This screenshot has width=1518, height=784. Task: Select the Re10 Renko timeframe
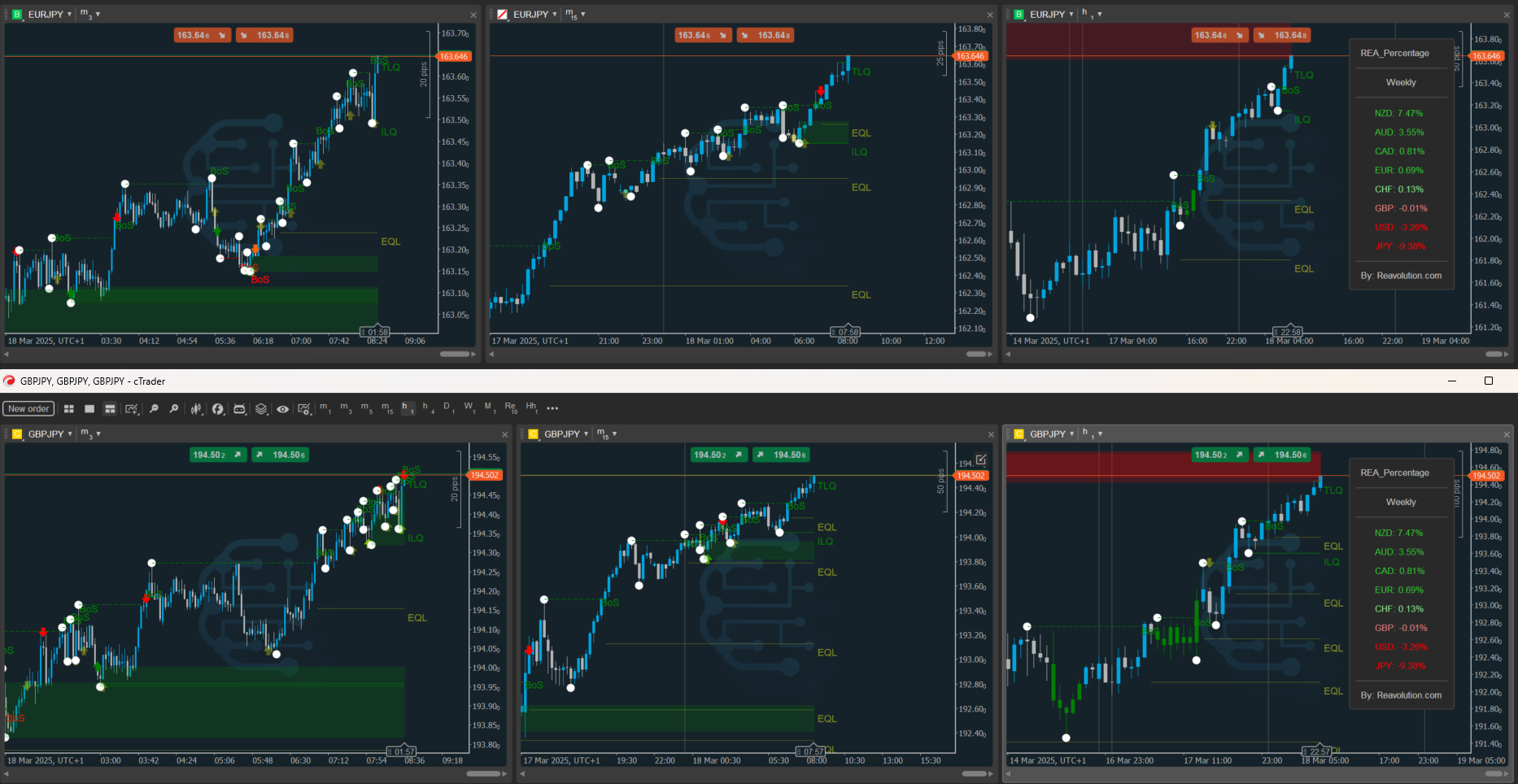(x=510, y=407)
